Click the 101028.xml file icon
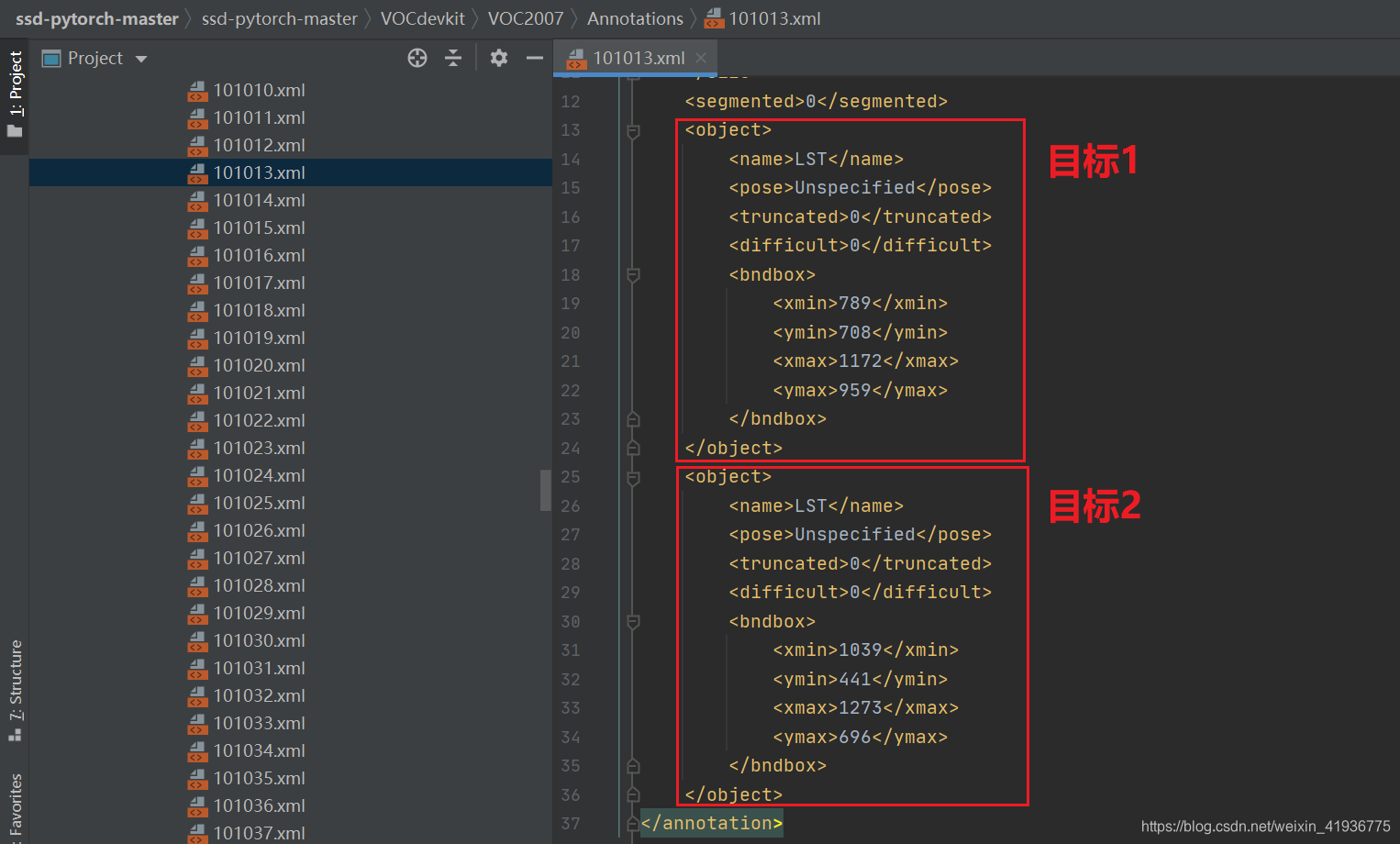 point(198,585)
